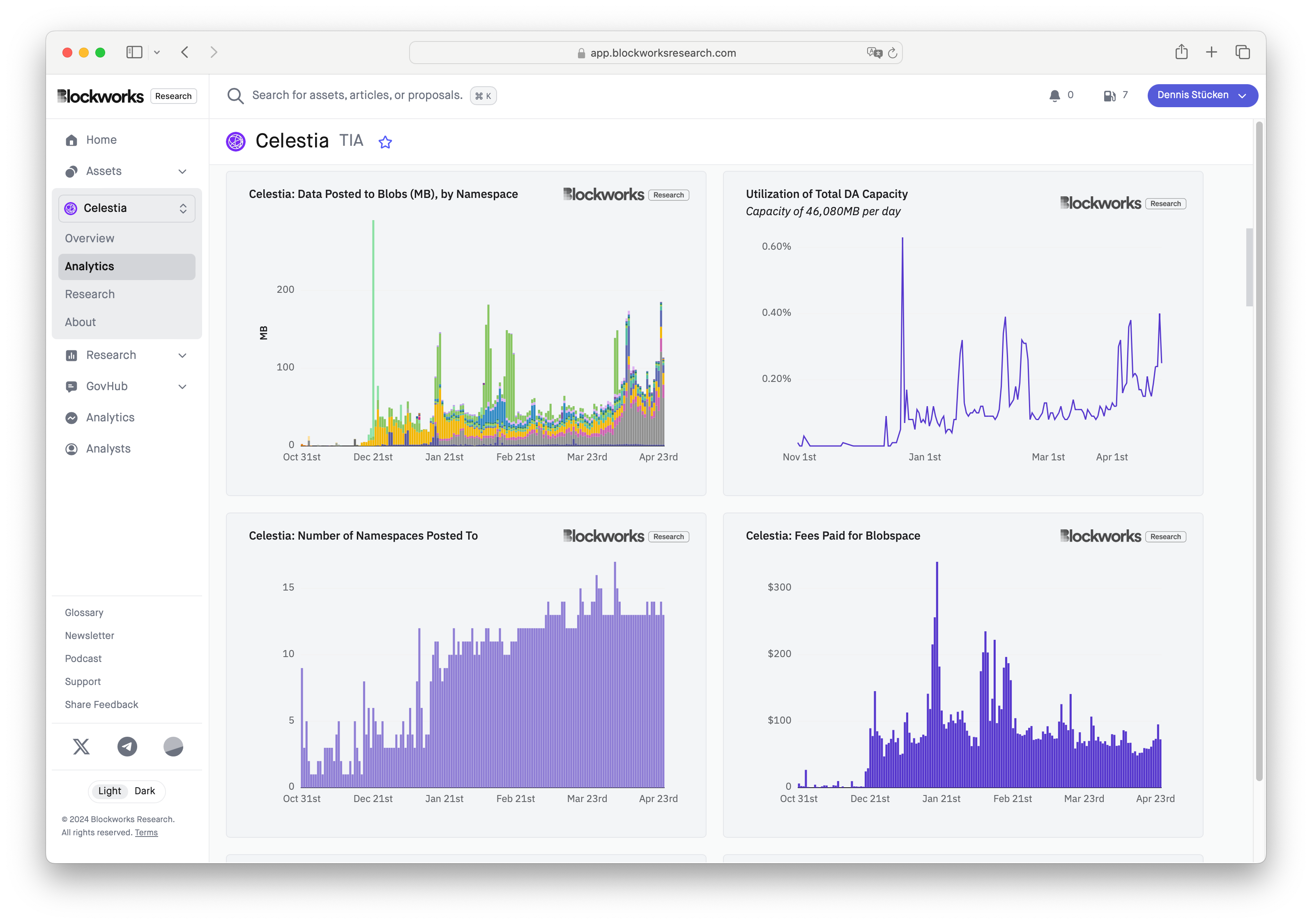Click the Research badge next to logo
This screenshot has width=1312, height=924.
tap(173, 96)
